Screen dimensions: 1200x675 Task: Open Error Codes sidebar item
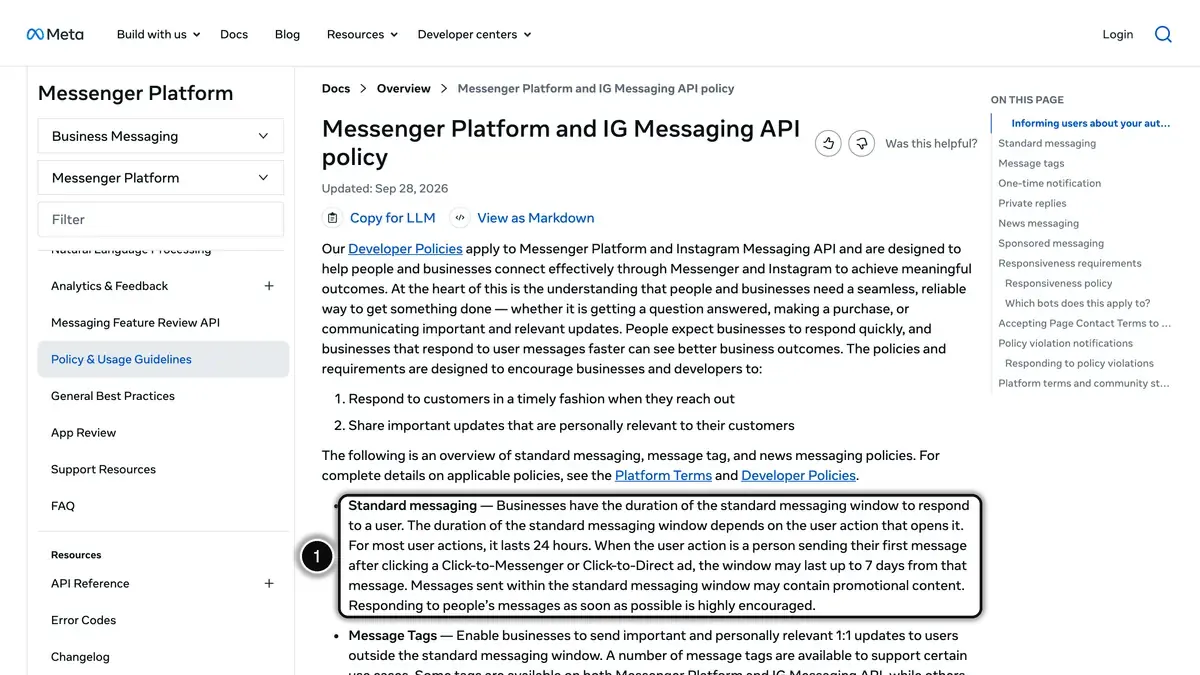click(83, 620)
